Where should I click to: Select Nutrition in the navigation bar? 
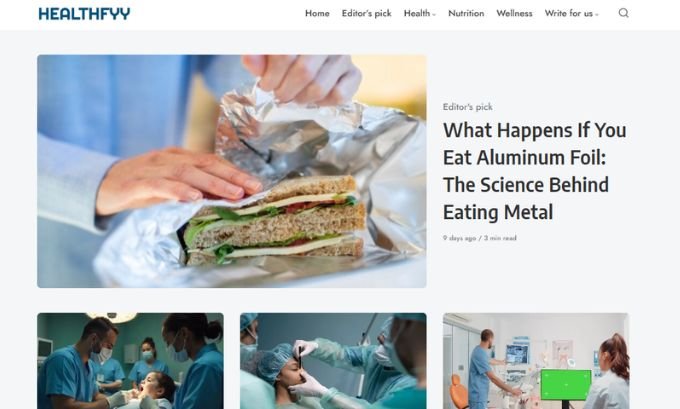coord(466,13)
